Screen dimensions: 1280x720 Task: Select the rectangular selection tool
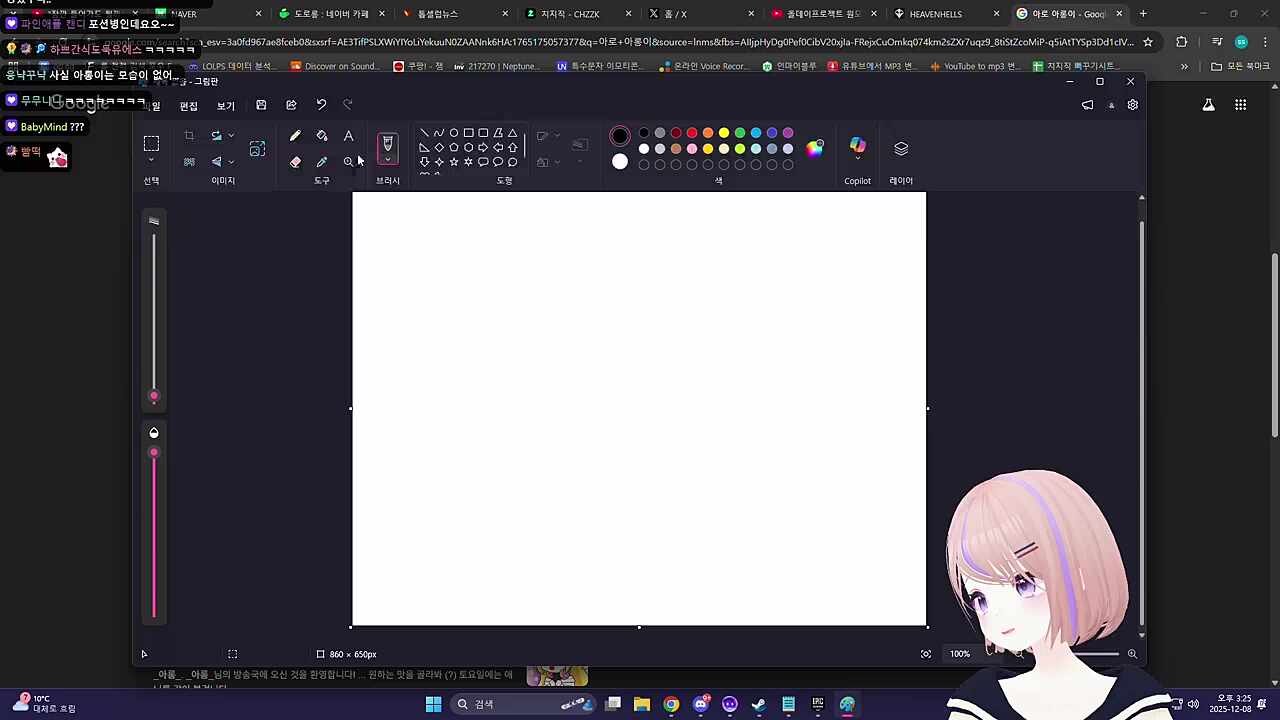151,144
